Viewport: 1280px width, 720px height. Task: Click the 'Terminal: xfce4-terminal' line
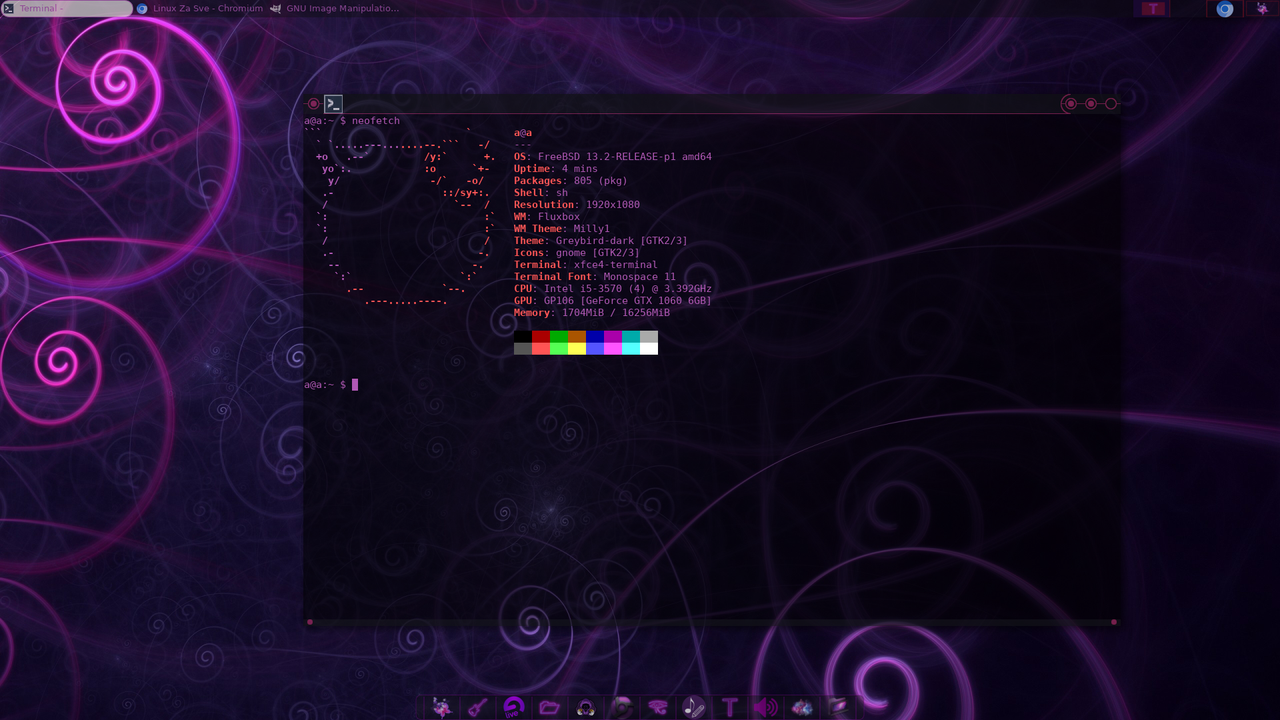586,265
